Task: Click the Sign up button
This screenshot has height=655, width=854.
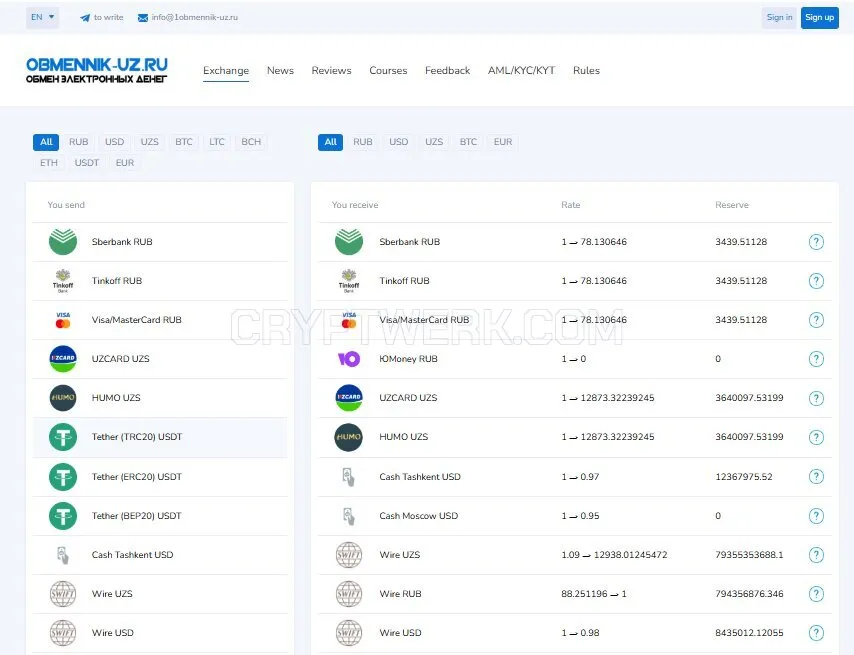Action: [820, 17]
